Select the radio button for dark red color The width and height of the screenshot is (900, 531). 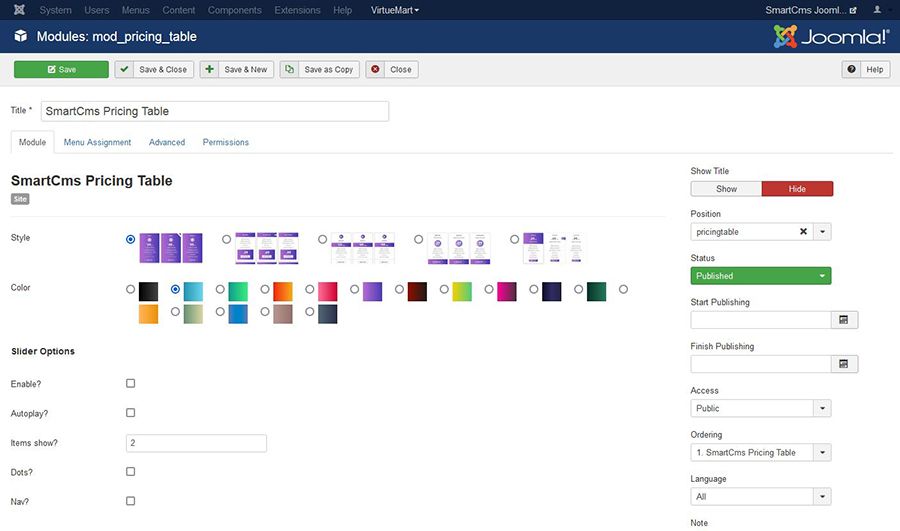399,289
